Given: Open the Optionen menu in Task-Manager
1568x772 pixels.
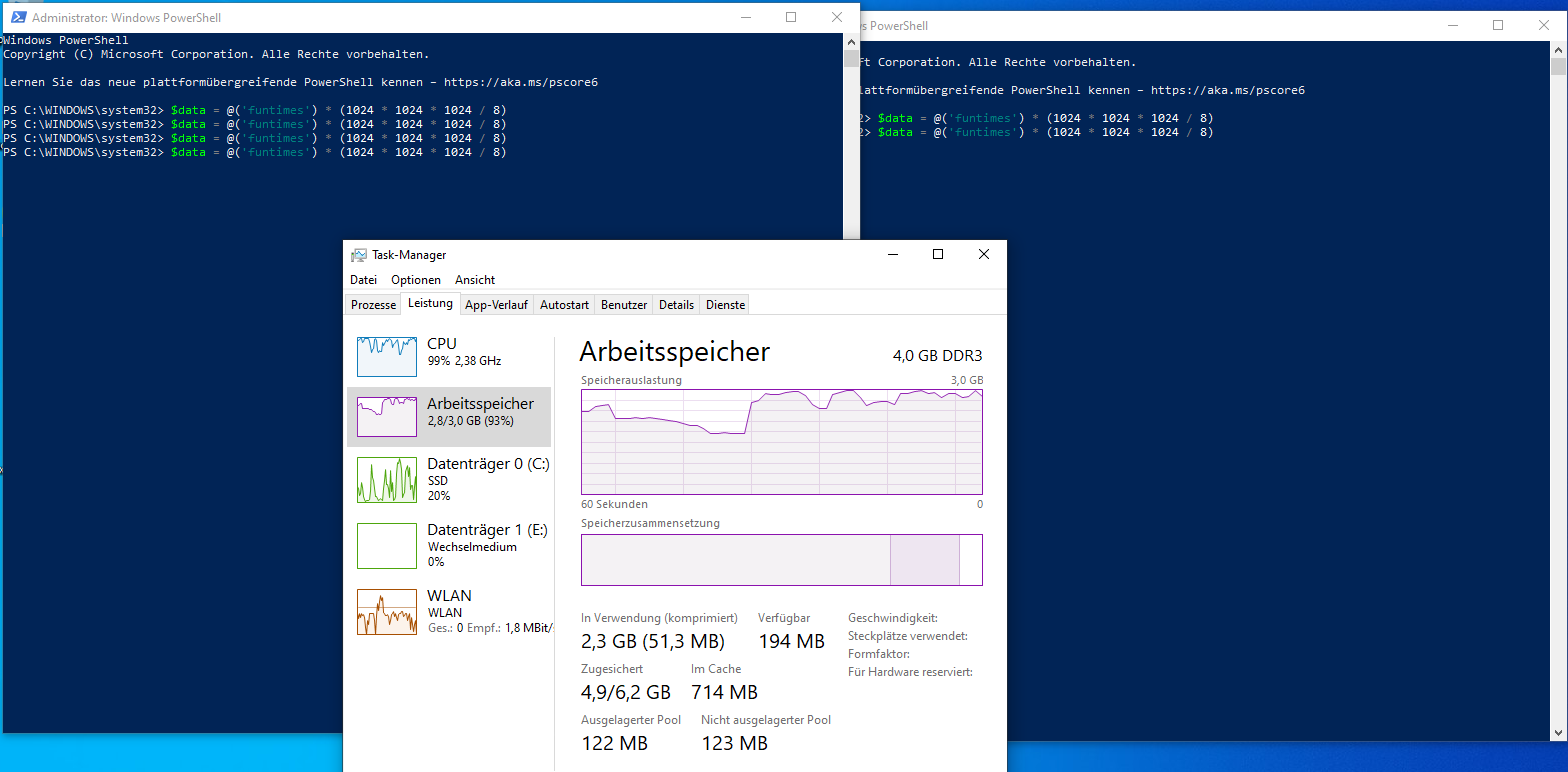Looking at the screenshot, I should click(x=416, y=280).
